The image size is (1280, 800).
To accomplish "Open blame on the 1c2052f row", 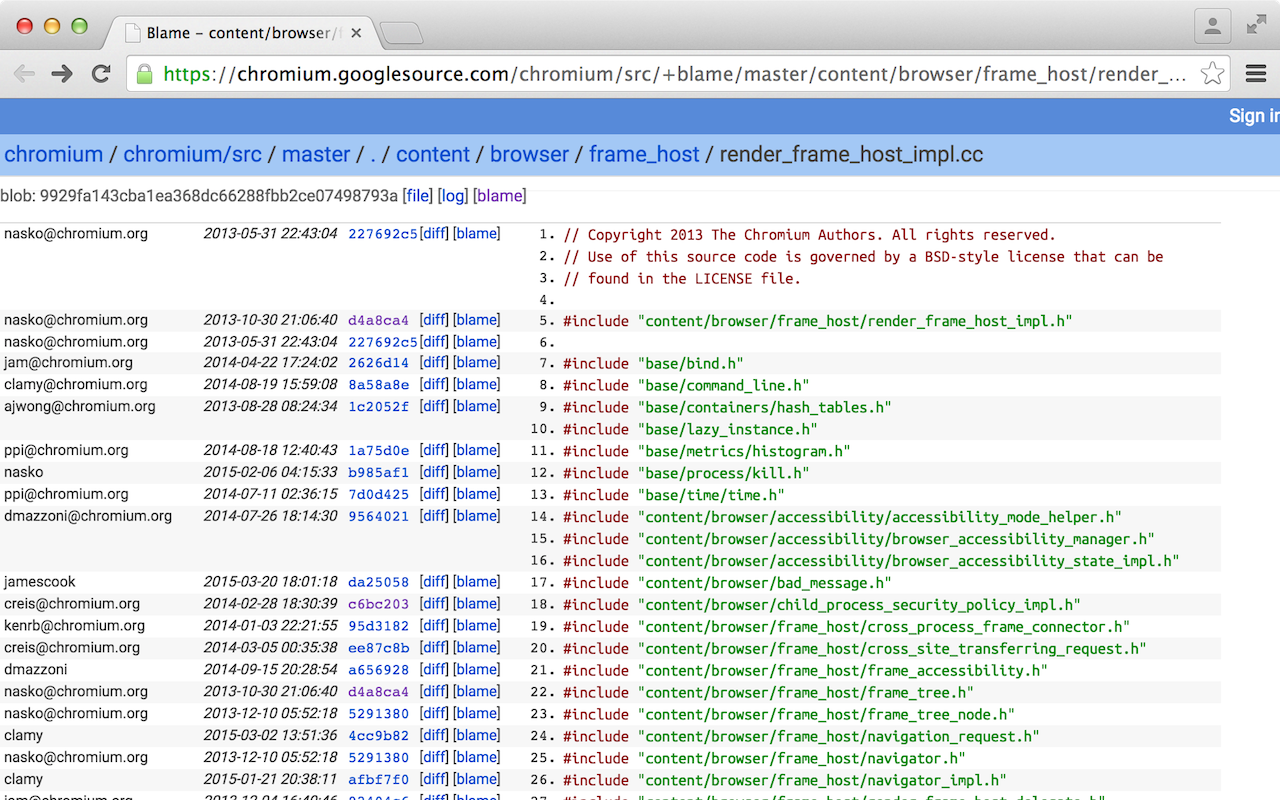I will click(x=477, y=407).
